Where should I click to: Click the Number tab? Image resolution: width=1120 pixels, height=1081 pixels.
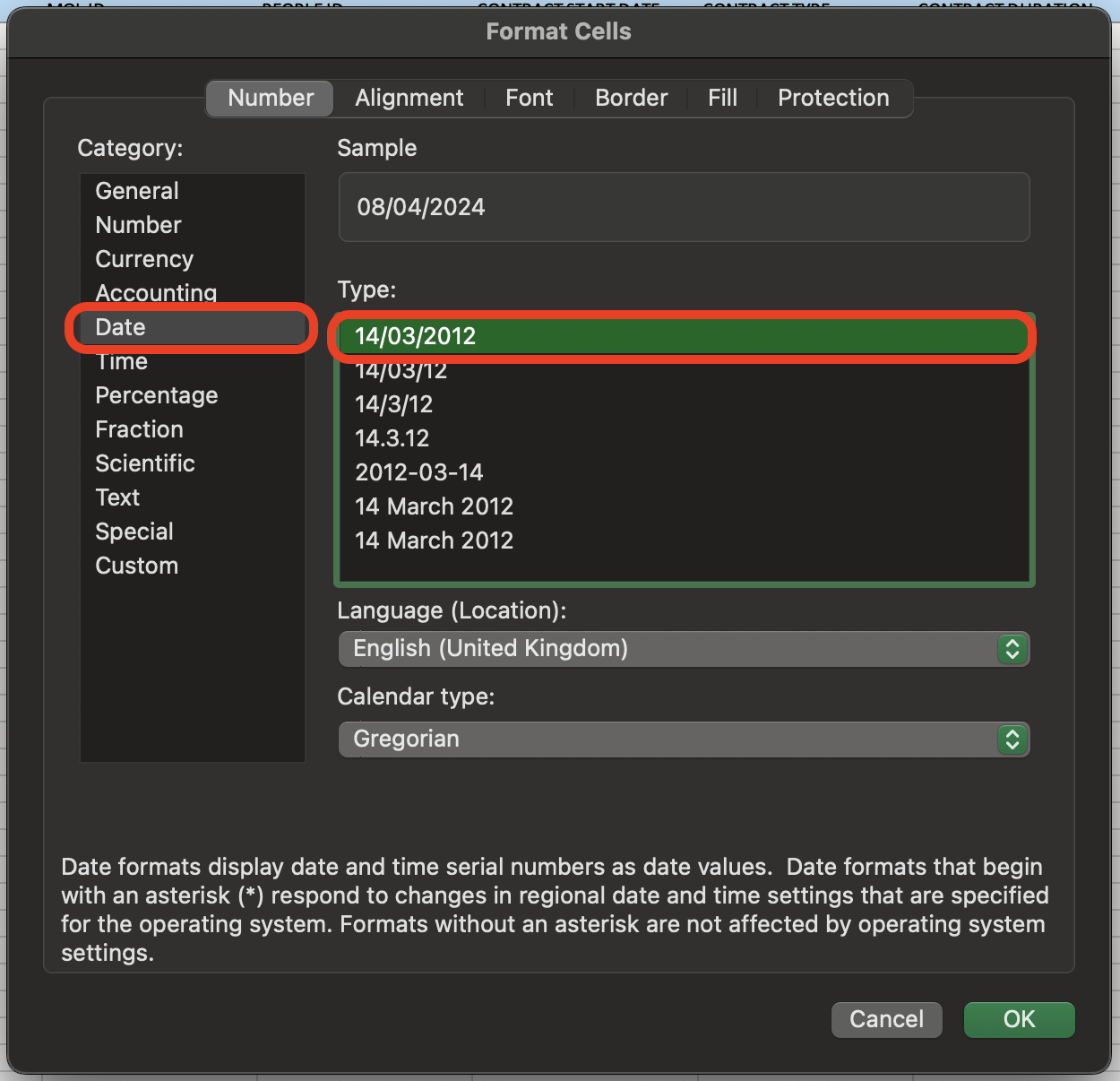pos(271,98)
